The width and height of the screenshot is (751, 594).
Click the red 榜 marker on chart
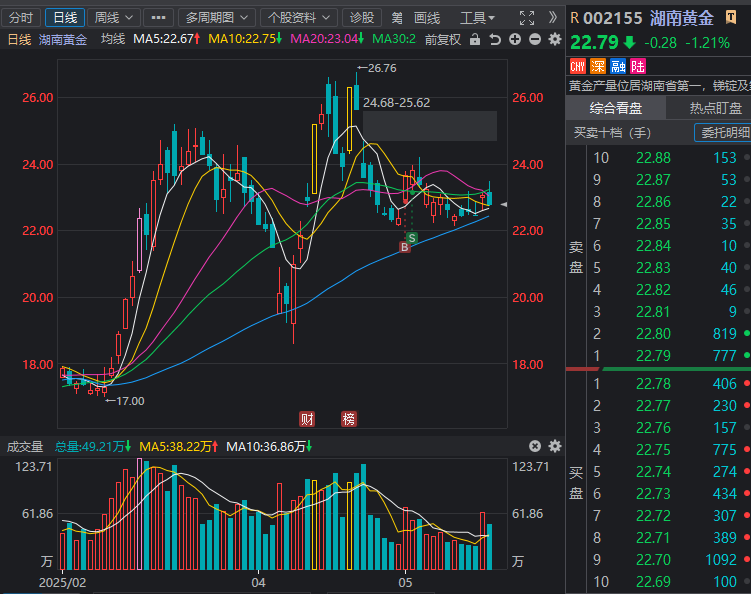coord(348,418)
